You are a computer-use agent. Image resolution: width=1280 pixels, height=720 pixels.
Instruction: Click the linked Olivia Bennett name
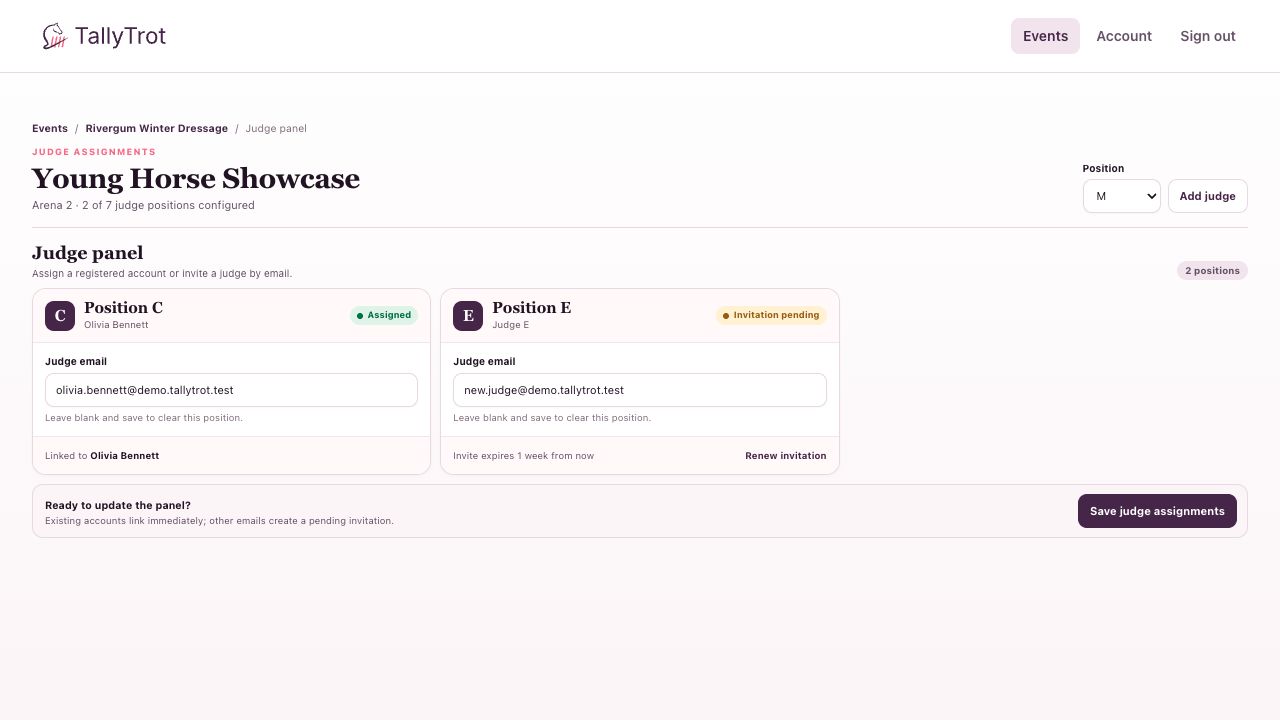125,456
